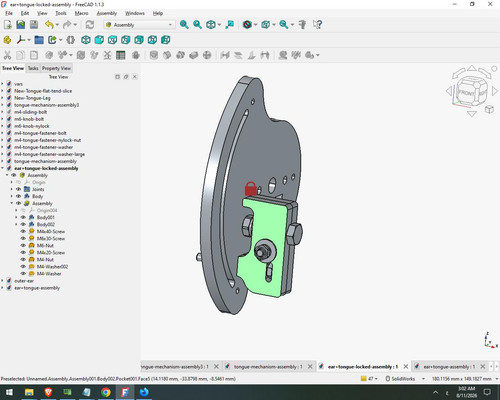Switch to the Property View tab
Screen dimensions: 500x400
click(56, 68)
